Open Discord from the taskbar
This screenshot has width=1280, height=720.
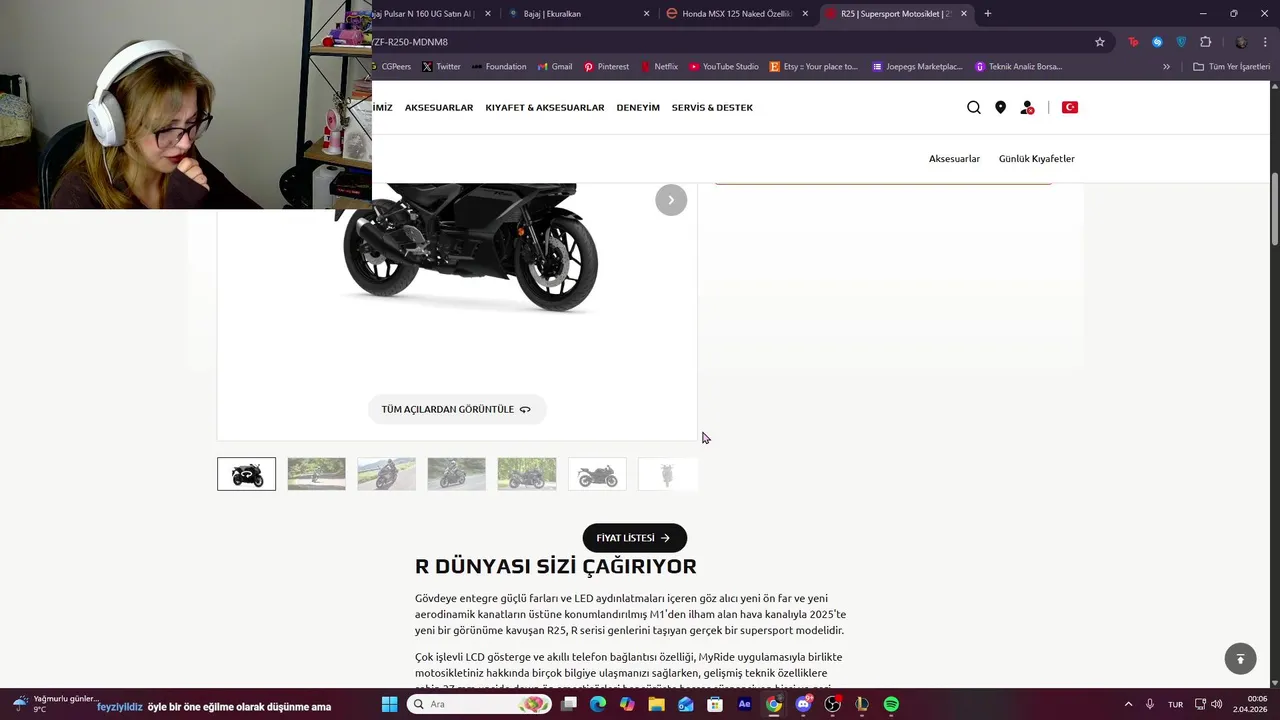[x=803, y=704]
